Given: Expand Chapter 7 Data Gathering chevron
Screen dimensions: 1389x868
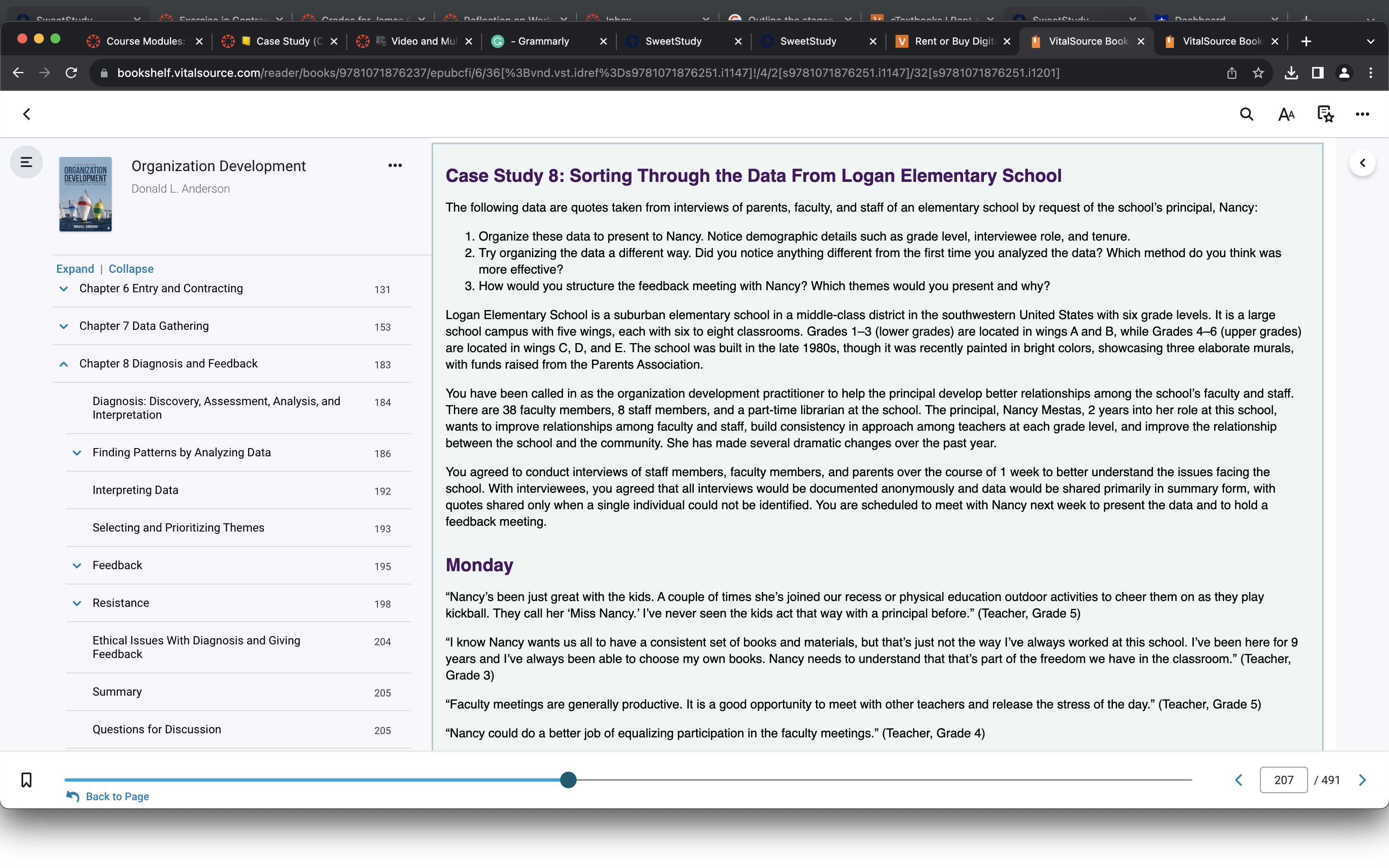Looking at the screenshot, I should (x=64, y=327).
